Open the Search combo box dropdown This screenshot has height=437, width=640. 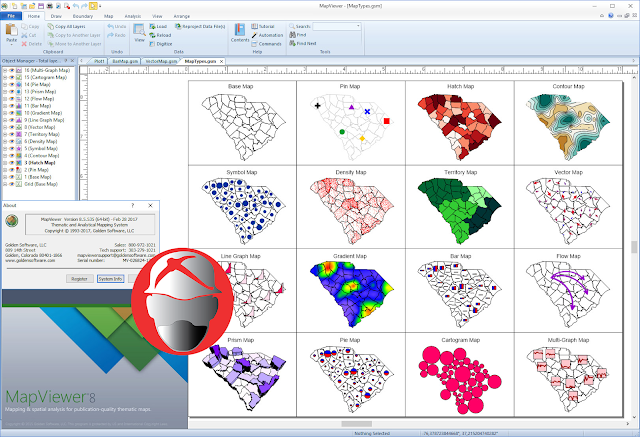pyautogui.click(x=358, y=27)
